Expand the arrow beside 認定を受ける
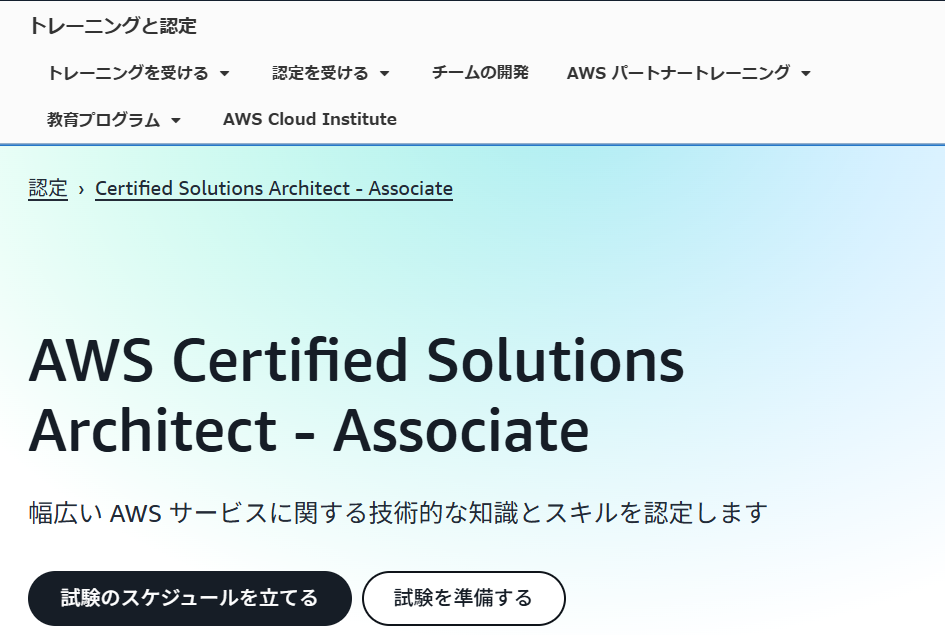Image resolution: width=945 pixels, height=635 pixels. pyautogui.click(x=385, y=74)
